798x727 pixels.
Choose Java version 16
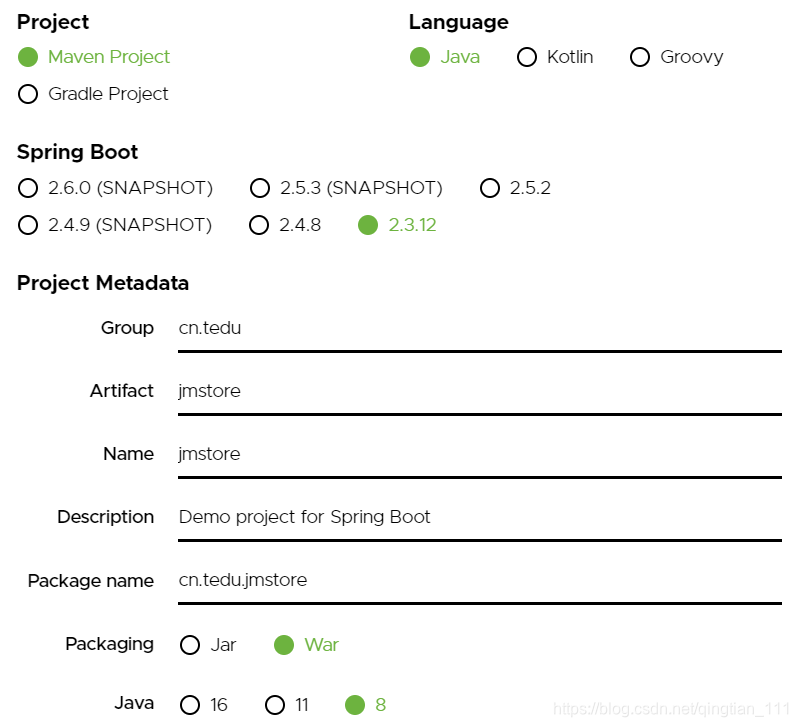190,705
